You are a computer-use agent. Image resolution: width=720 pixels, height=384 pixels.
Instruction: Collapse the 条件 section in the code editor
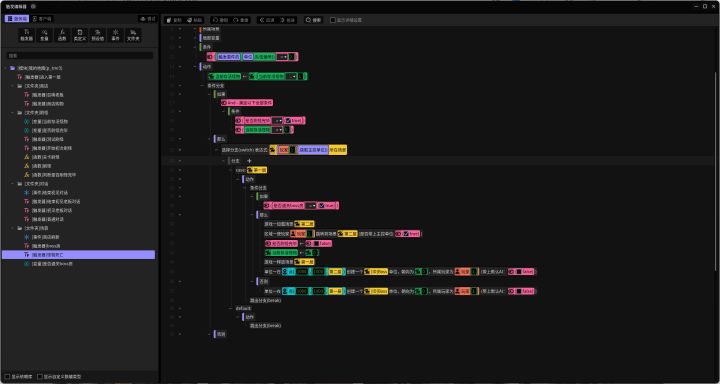[195, 47]
